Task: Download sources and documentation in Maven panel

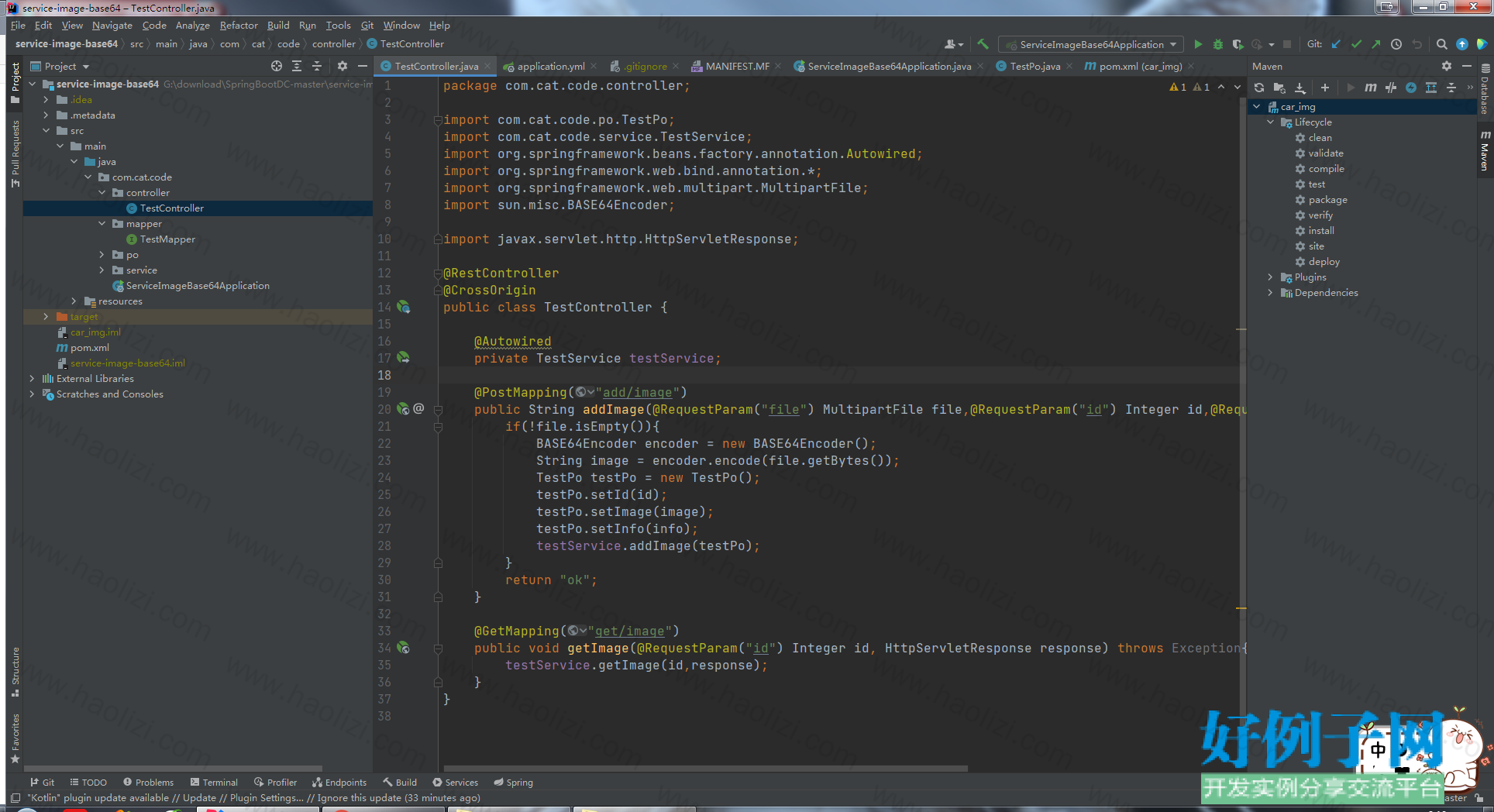Action: tap(1300, 88)
